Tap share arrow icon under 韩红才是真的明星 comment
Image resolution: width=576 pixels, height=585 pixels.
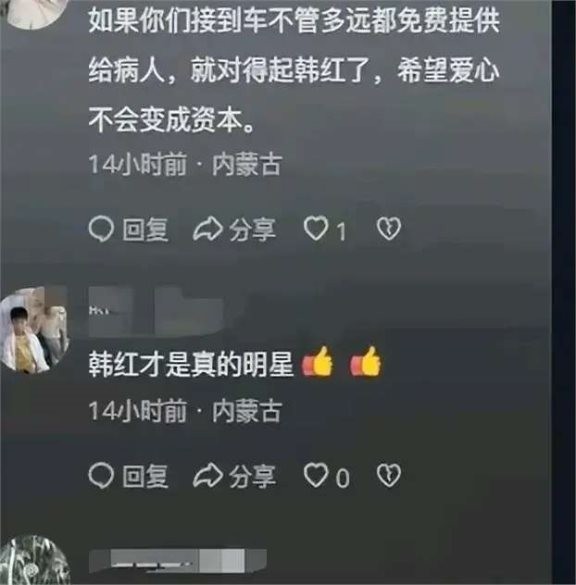[x=208, y=476]
